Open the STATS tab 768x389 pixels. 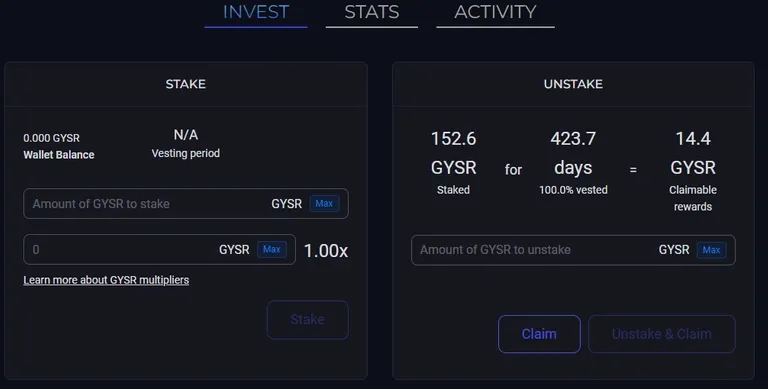click(x=372, y=12)
